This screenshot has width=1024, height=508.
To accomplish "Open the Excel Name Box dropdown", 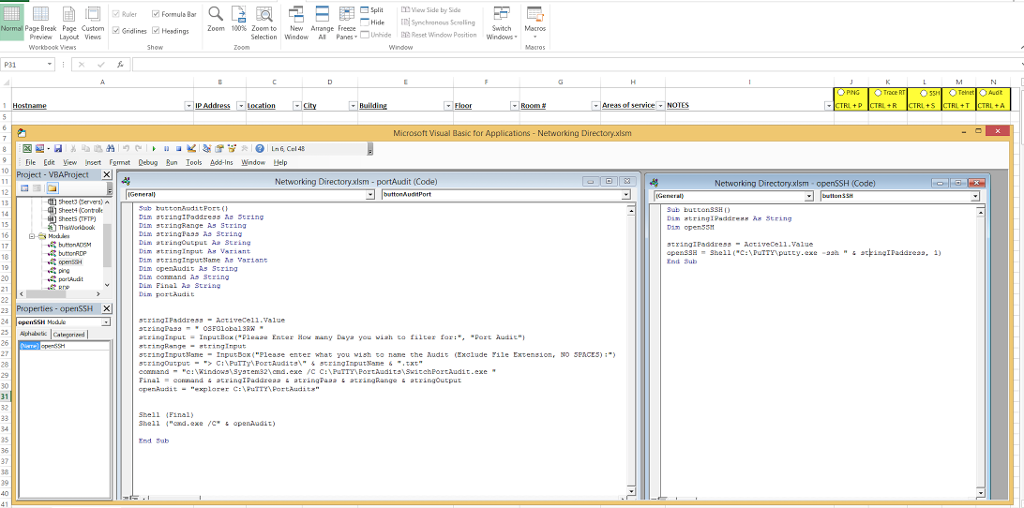I will click(x=50, y=65).
